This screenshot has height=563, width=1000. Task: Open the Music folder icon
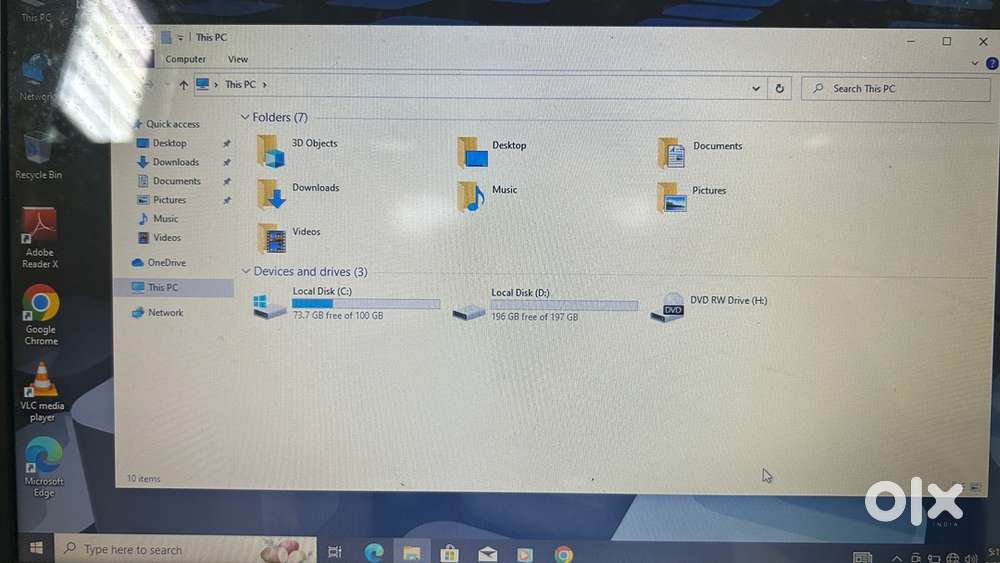click(x=470, y=196)
